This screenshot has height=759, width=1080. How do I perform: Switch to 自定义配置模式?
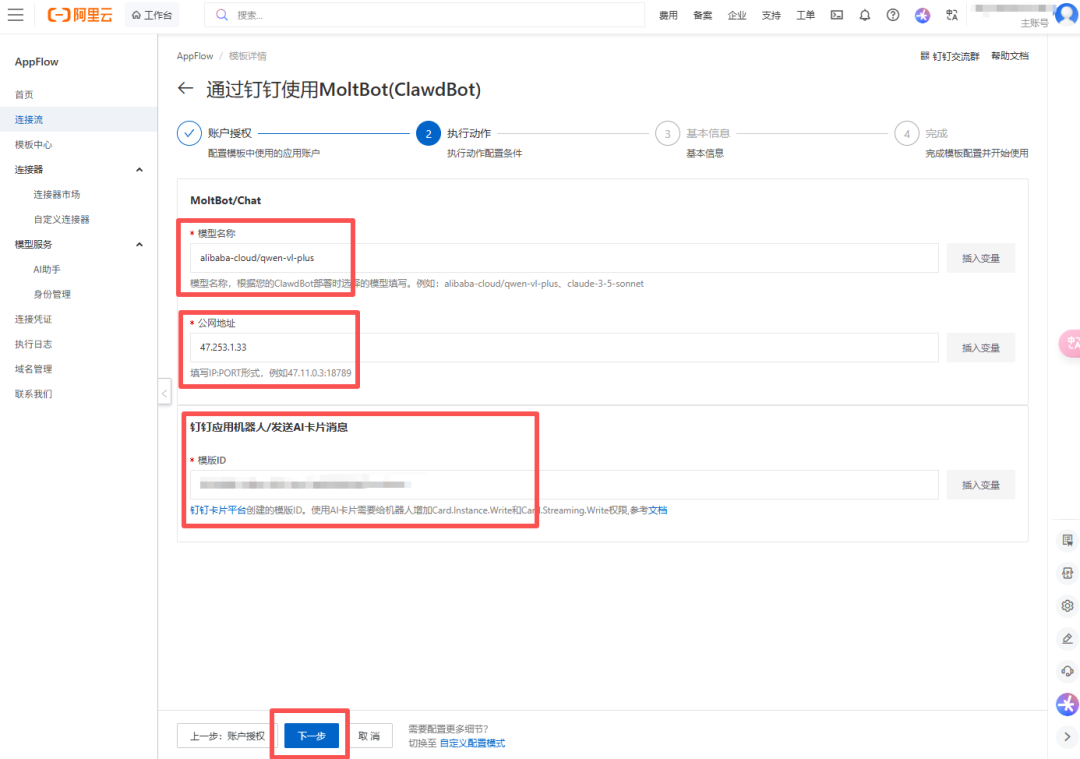(472, 743)
